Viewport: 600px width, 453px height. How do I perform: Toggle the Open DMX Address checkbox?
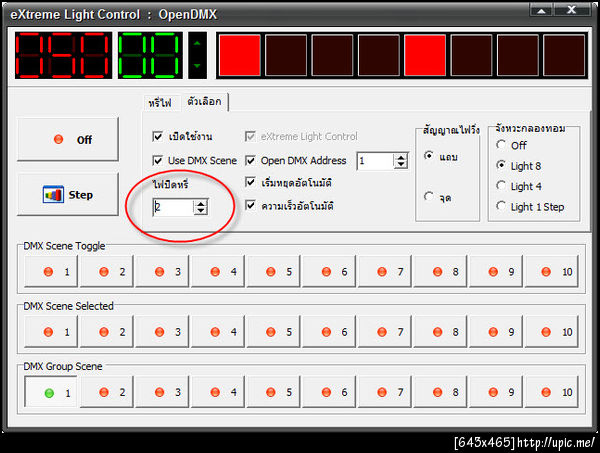click(250, 160)
